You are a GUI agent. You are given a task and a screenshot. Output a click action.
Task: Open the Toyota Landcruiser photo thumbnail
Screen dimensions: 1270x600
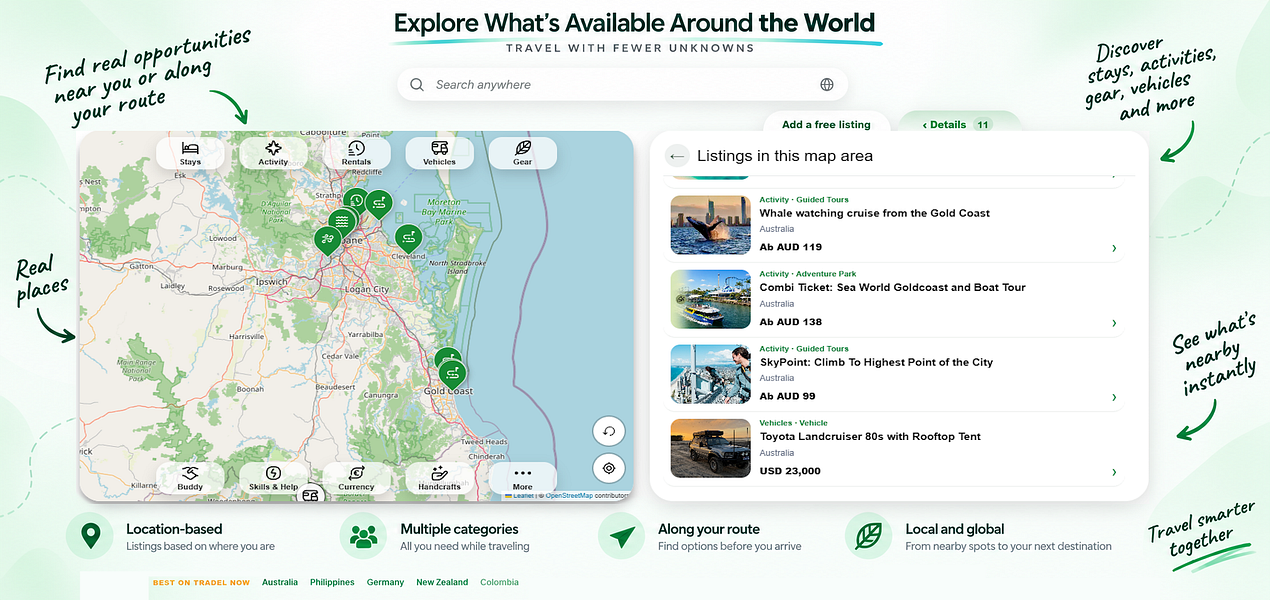710,448
